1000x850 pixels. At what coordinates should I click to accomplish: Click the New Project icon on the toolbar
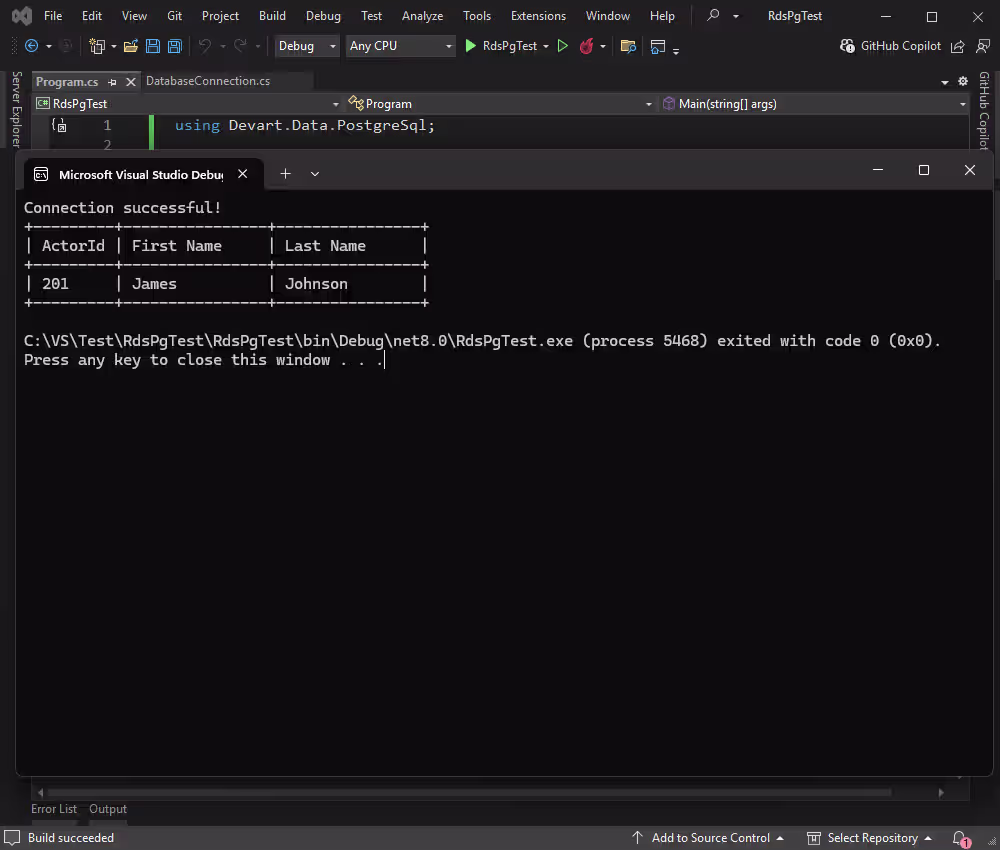pyautogui.click(x=98, y=46)
